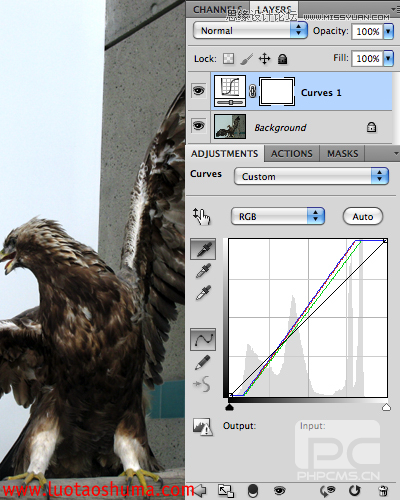Hide the Background layer

(x=199, y=126)
